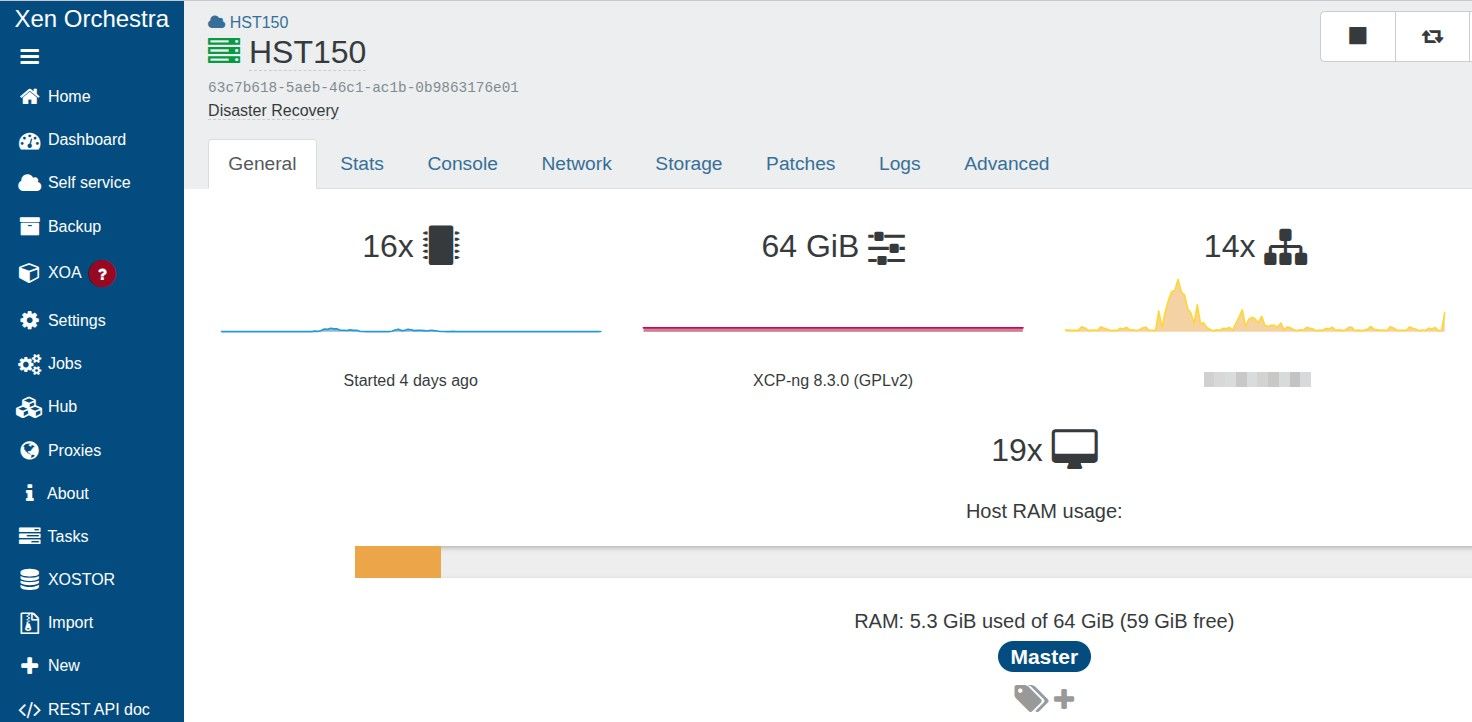Screen dimensions: 1472x722
Task: Click the HST150 host name title
Action: tap(307, 52)
